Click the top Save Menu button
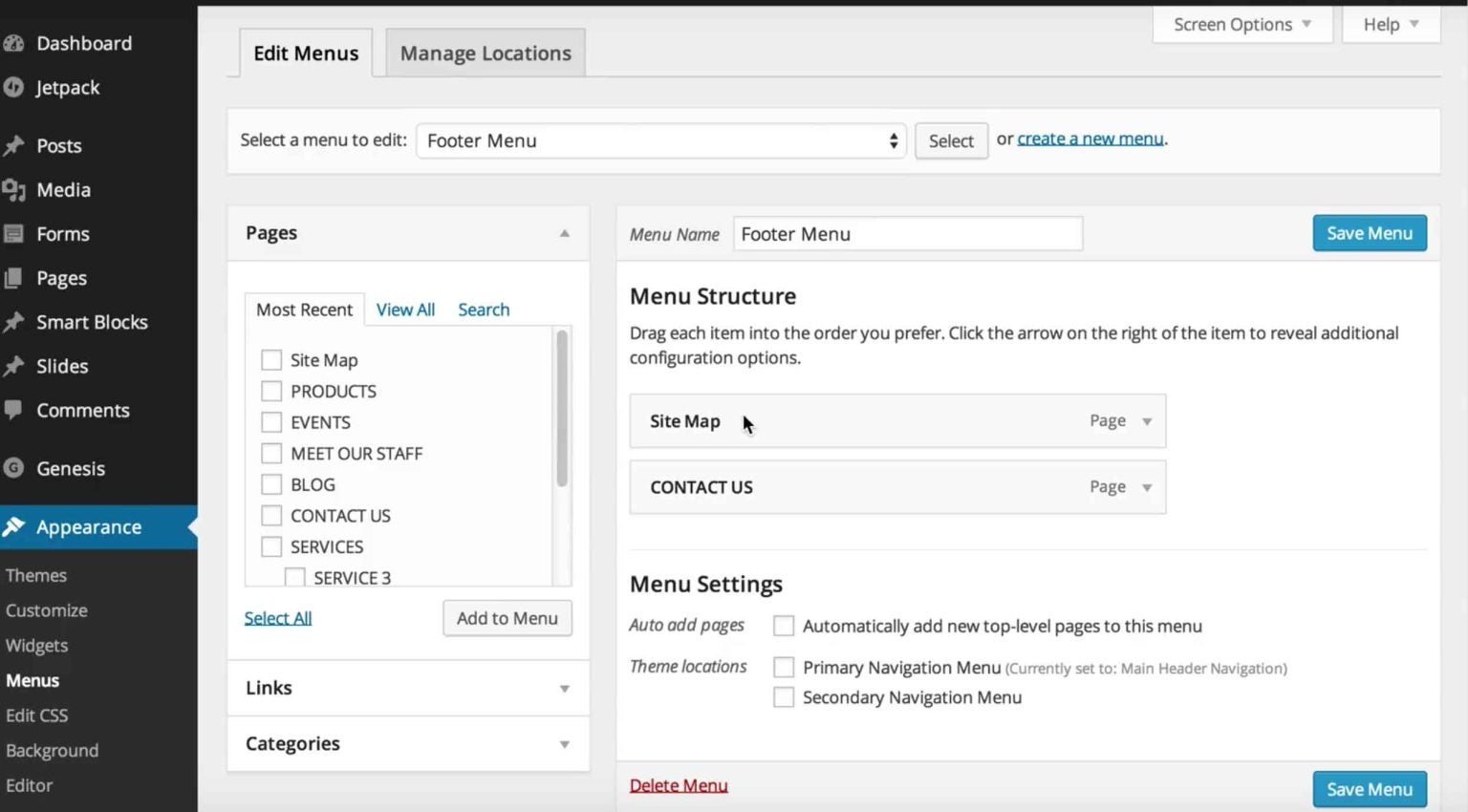 coord(1369,233)
